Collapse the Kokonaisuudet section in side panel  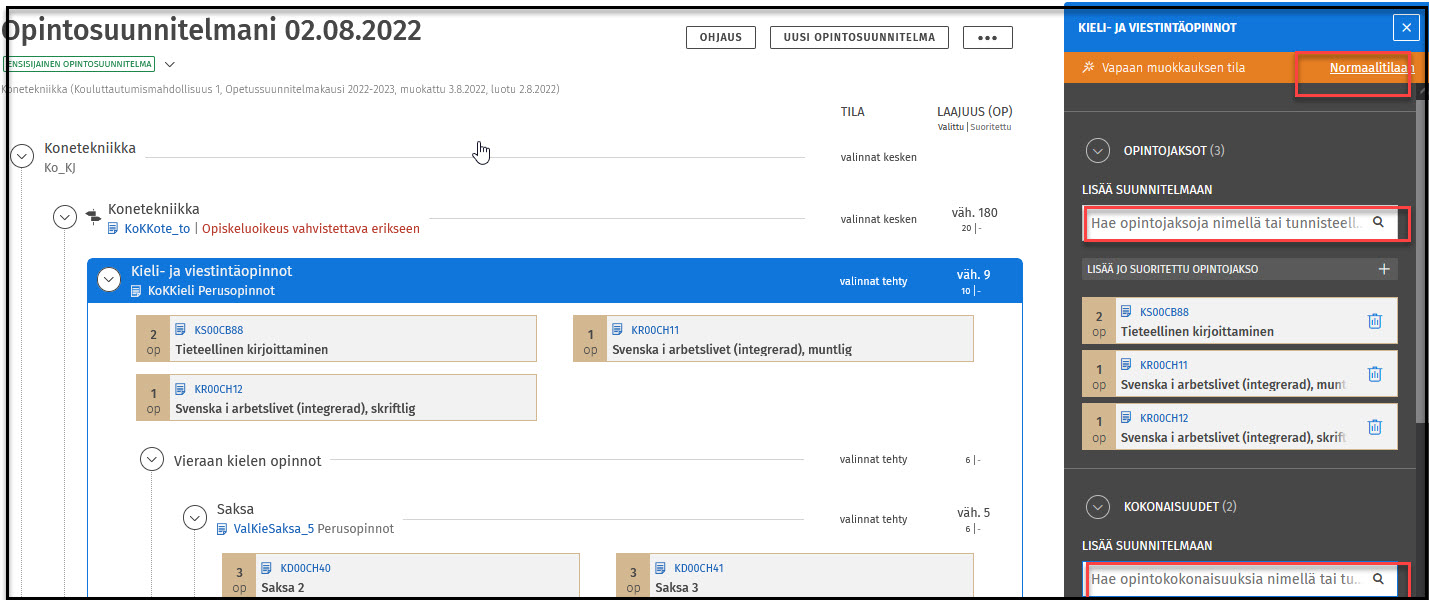tap(1098, 507)
